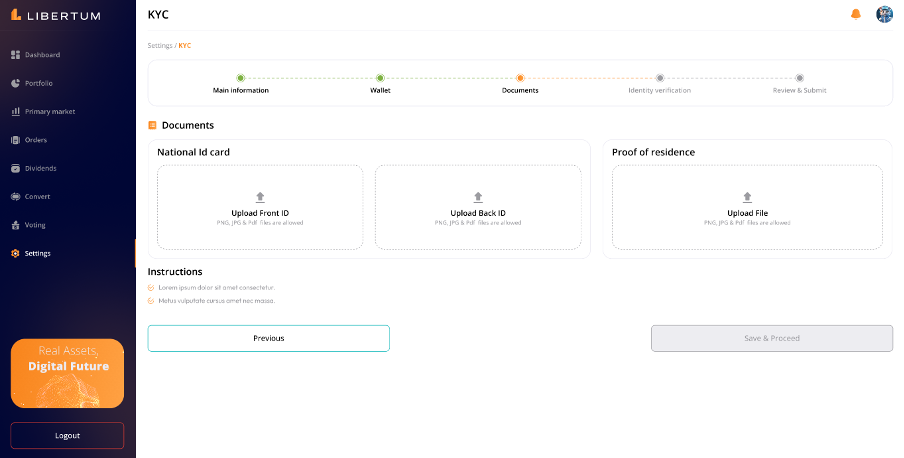Click the Orders sidebar icon
Screen dimensions: 904x458
tap(15, 140)
